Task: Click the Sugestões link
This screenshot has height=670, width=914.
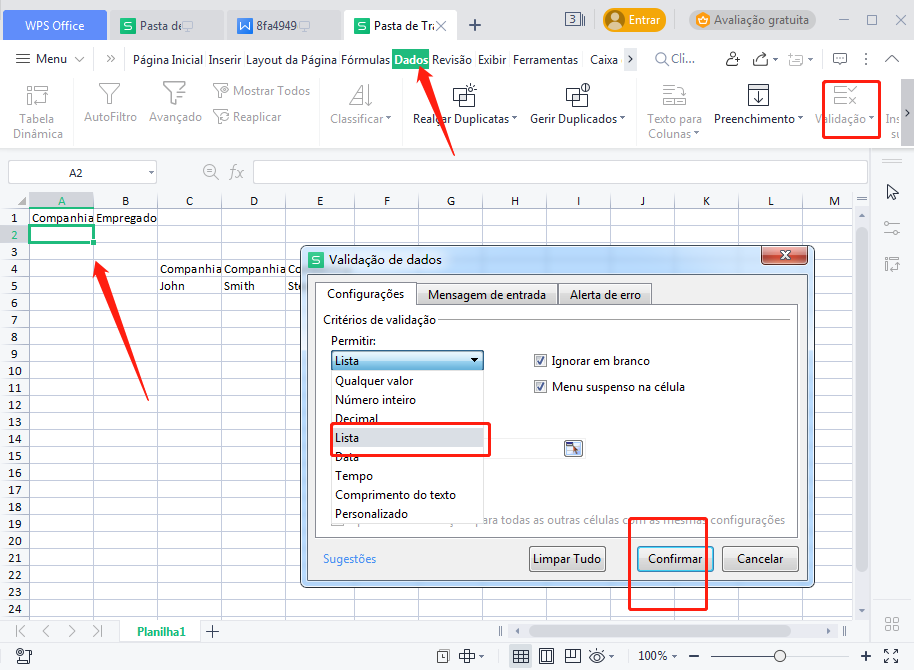Action: [350, 559]
